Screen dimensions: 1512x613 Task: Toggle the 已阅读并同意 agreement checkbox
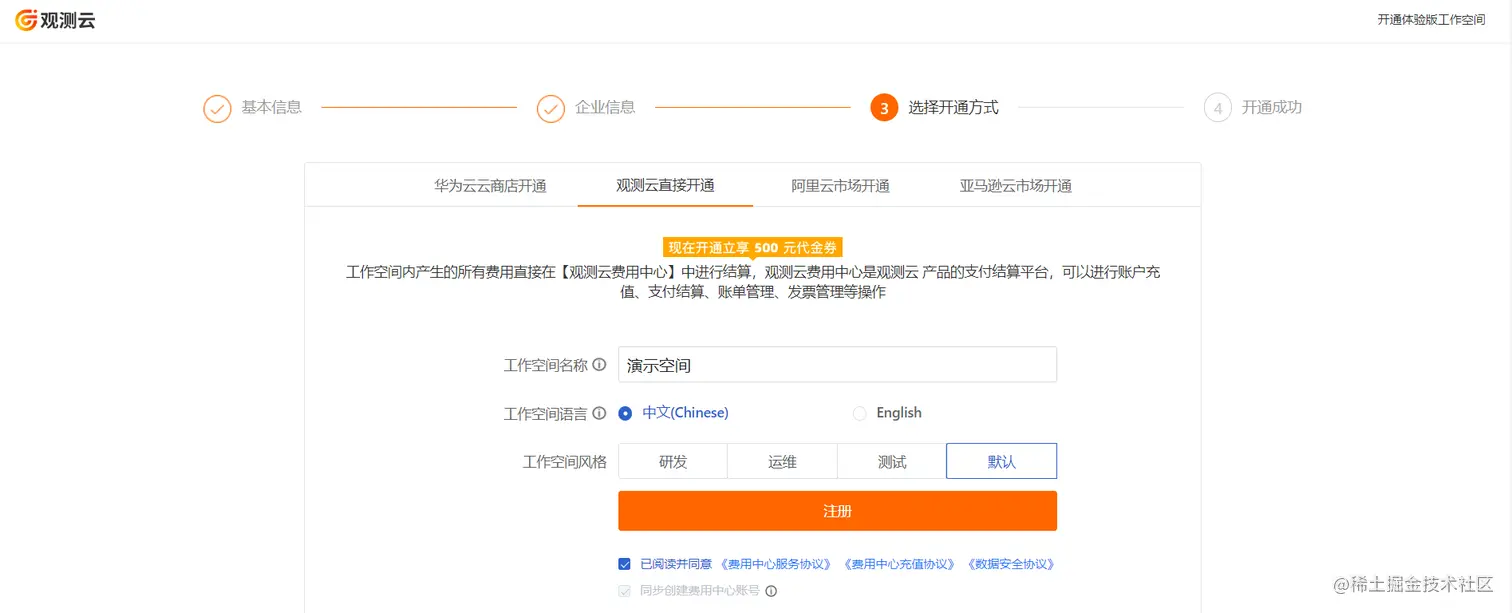(x=625, y=564)
